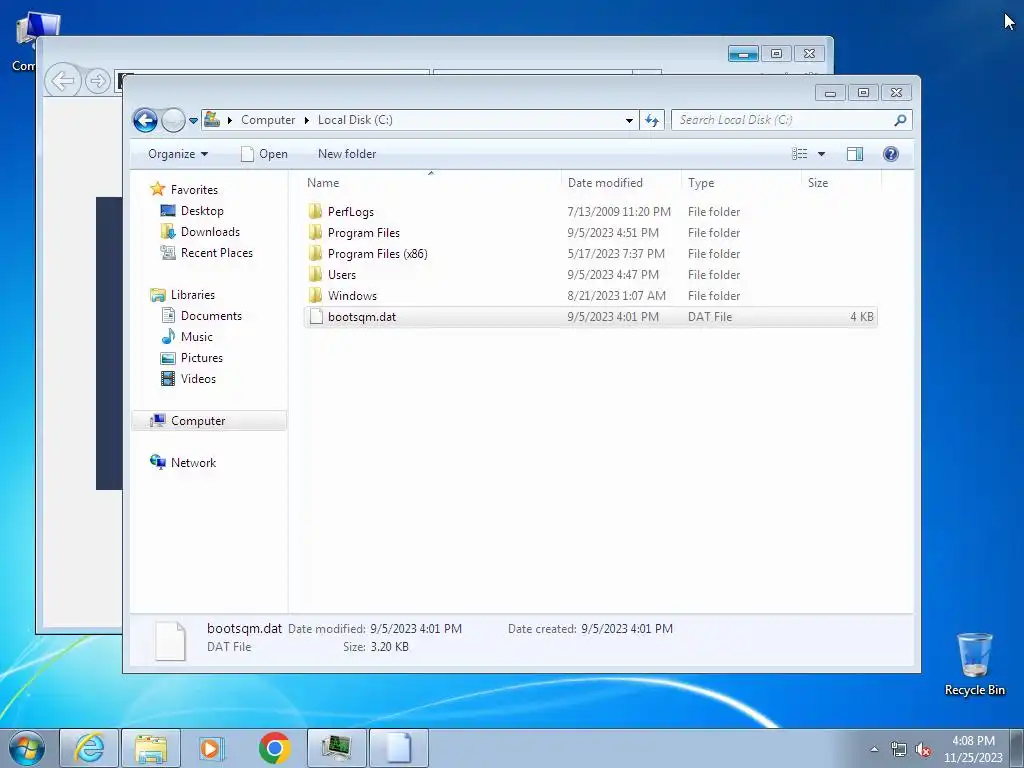Select the Program Files folder icon
The width and height of the screenshot is (1024, 768).
(315, 232)
